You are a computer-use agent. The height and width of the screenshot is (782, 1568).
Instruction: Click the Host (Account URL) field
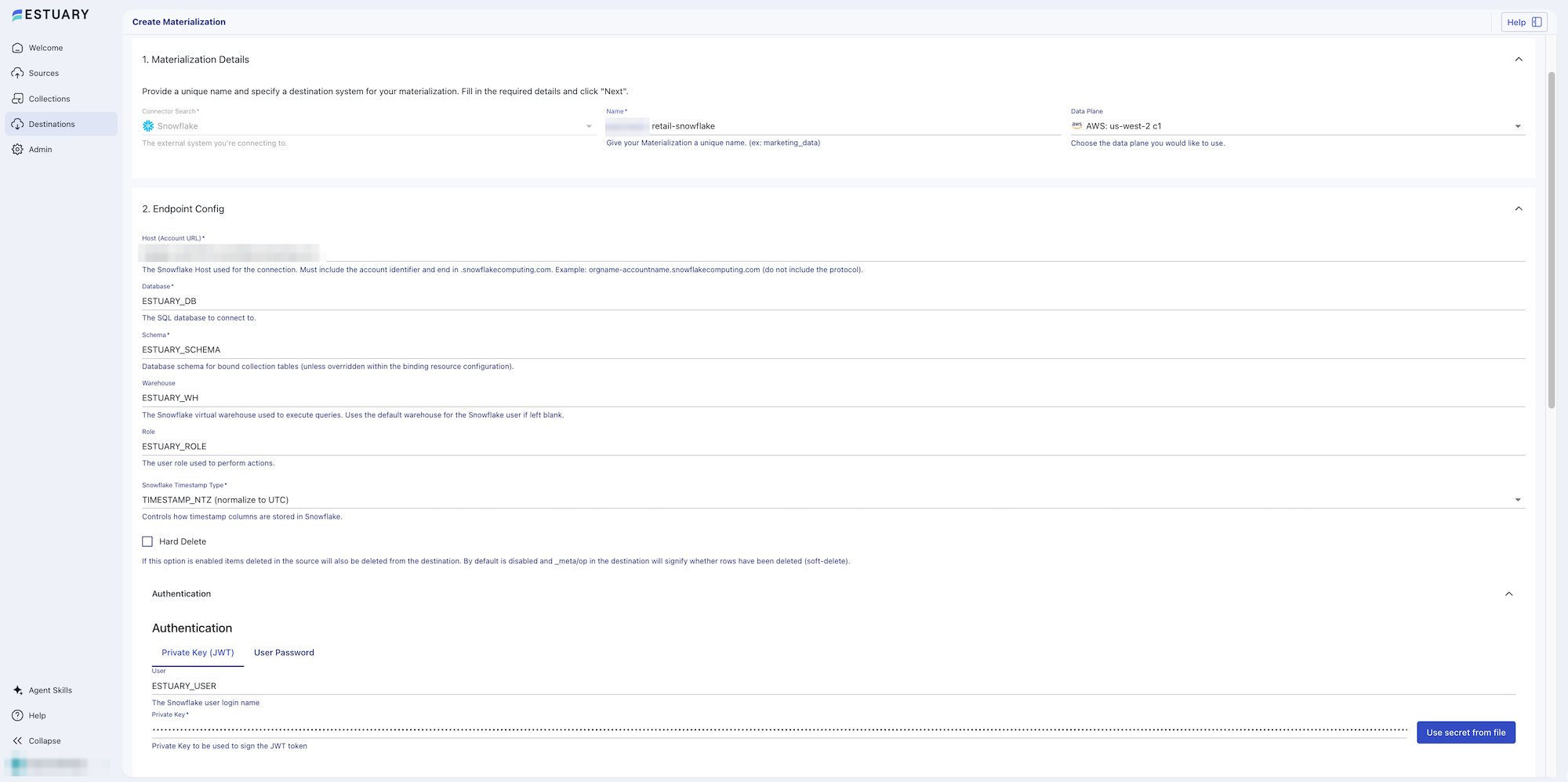pyautogui.click(x=833, y=252)
